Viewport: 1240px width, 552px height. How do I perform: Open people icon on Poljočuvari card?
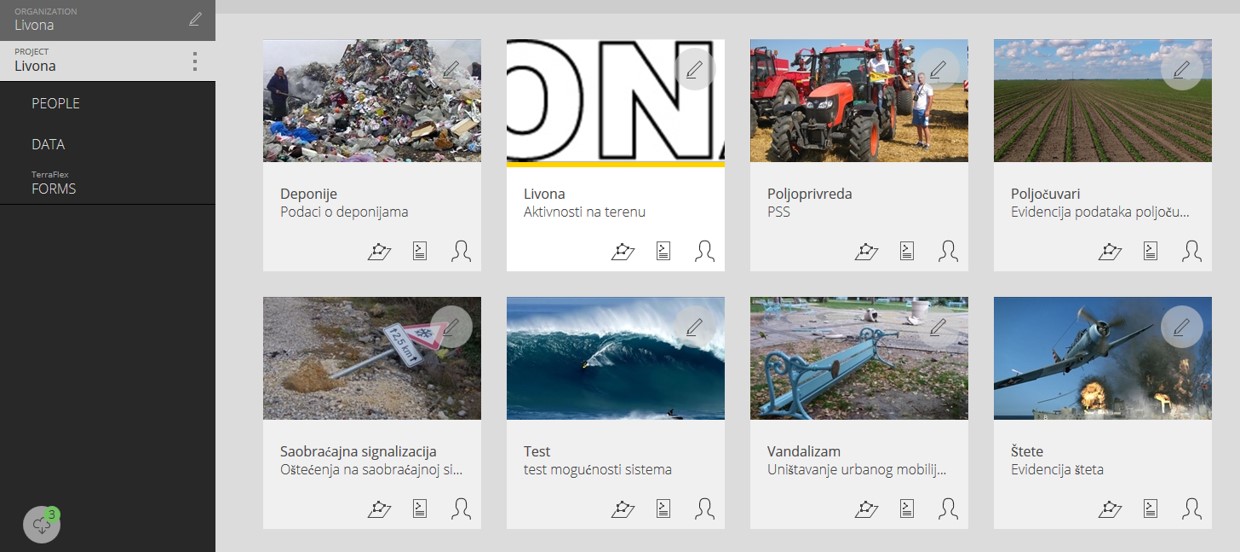1191,251
